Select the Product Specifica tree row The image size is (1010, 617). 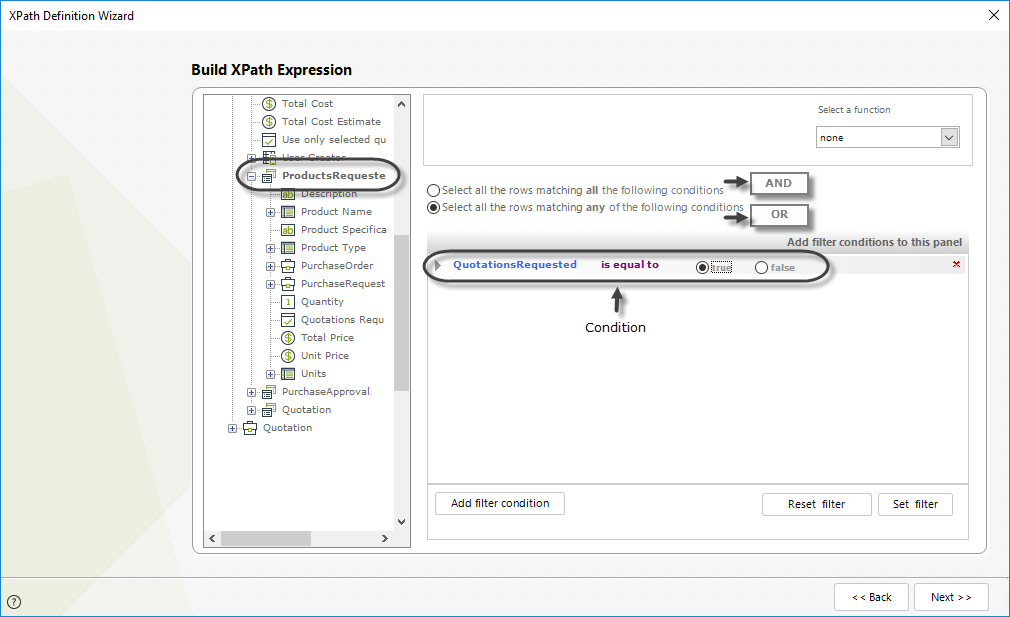[x=343, y=230]
